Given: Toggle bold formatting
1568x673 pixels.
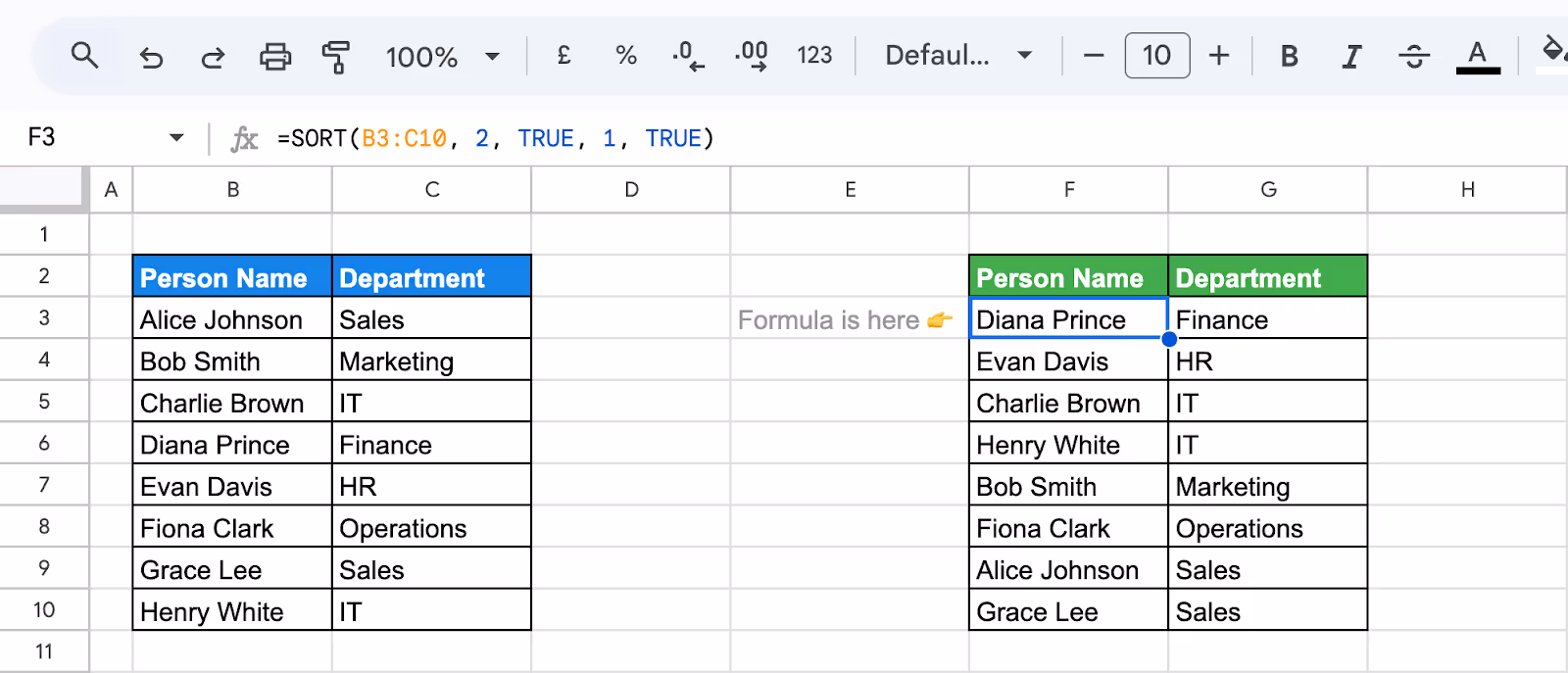Looking at the screenshot, I should (x=1290, y=57).
